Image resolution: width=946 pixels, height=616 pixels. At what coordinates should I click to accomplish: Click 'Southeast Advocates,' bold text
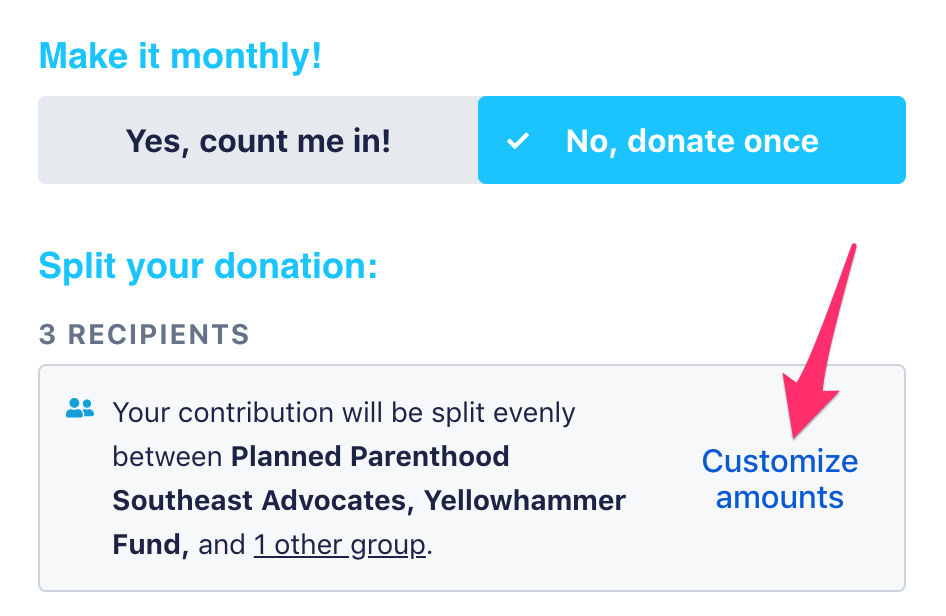click(264, 501)
